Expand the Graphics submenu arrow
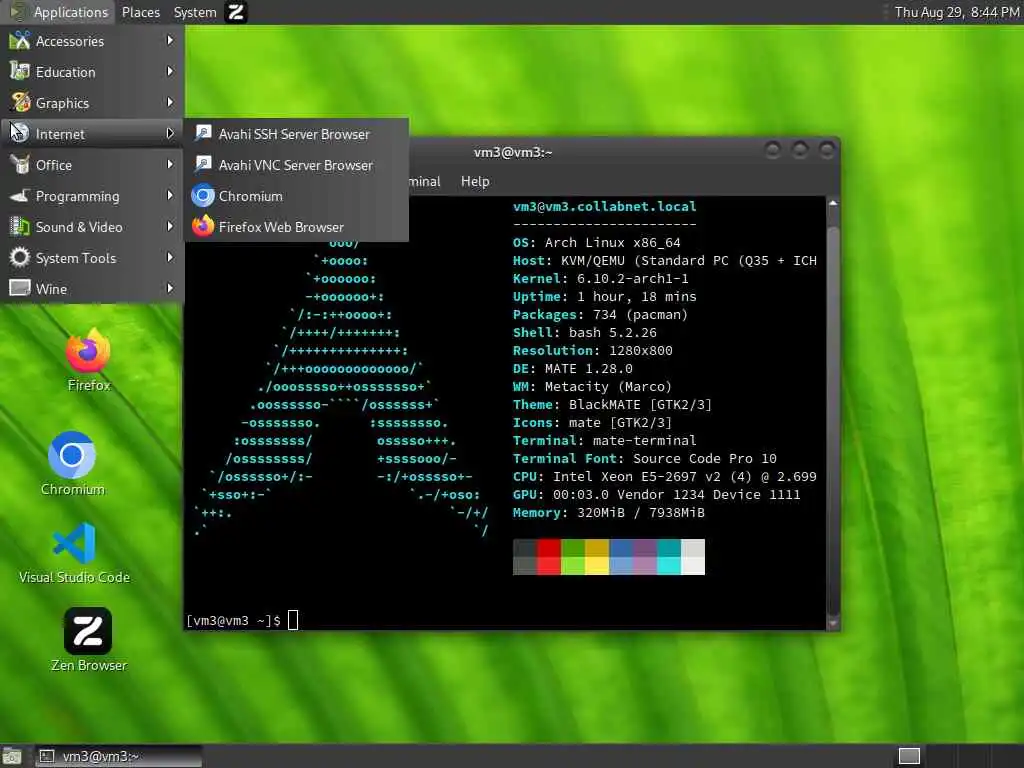This screenshot has height=768, width=1024. click(x=170, y=103)
